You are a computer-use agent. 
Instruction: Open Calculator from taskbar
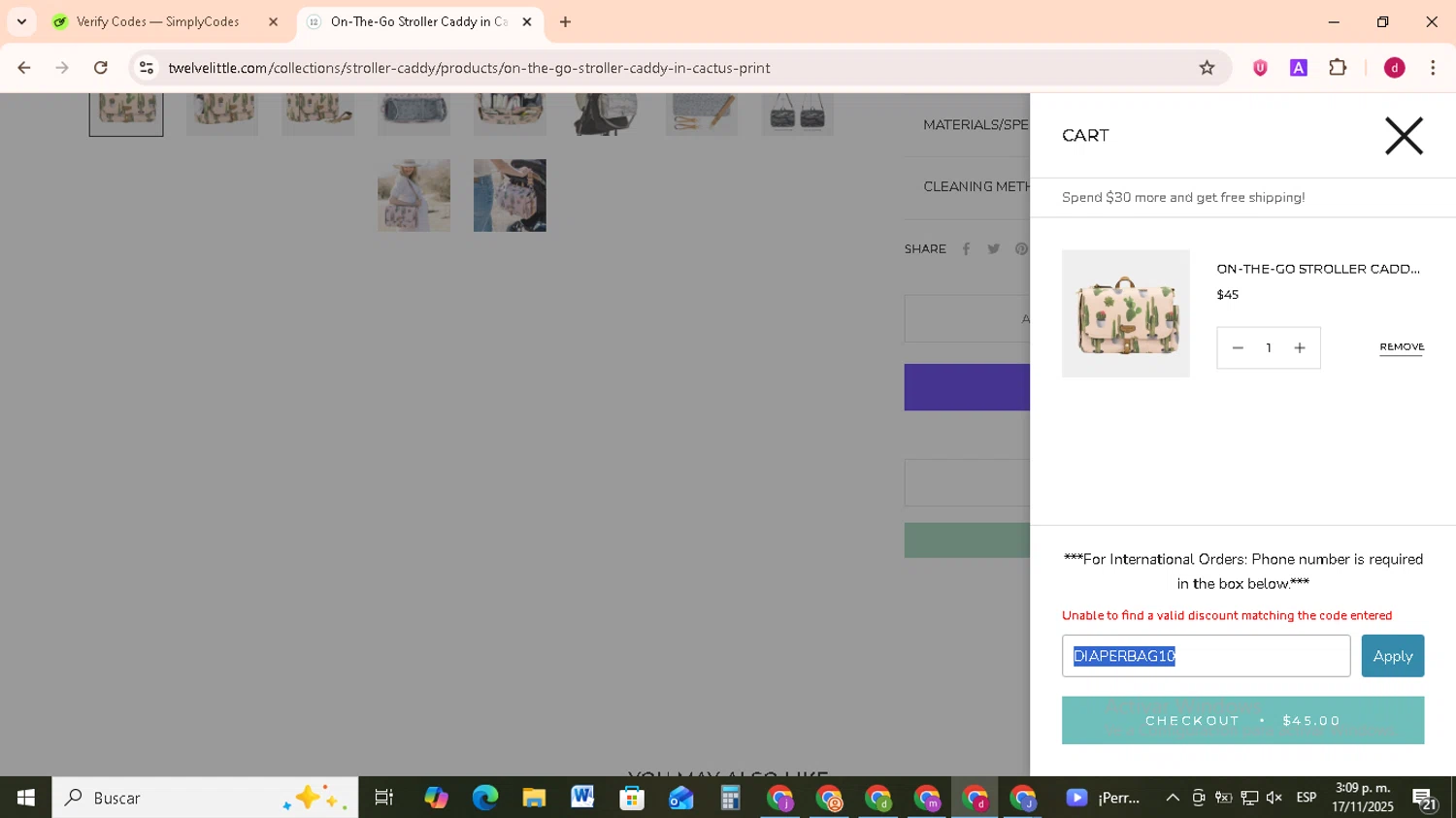tap(730, 798)
